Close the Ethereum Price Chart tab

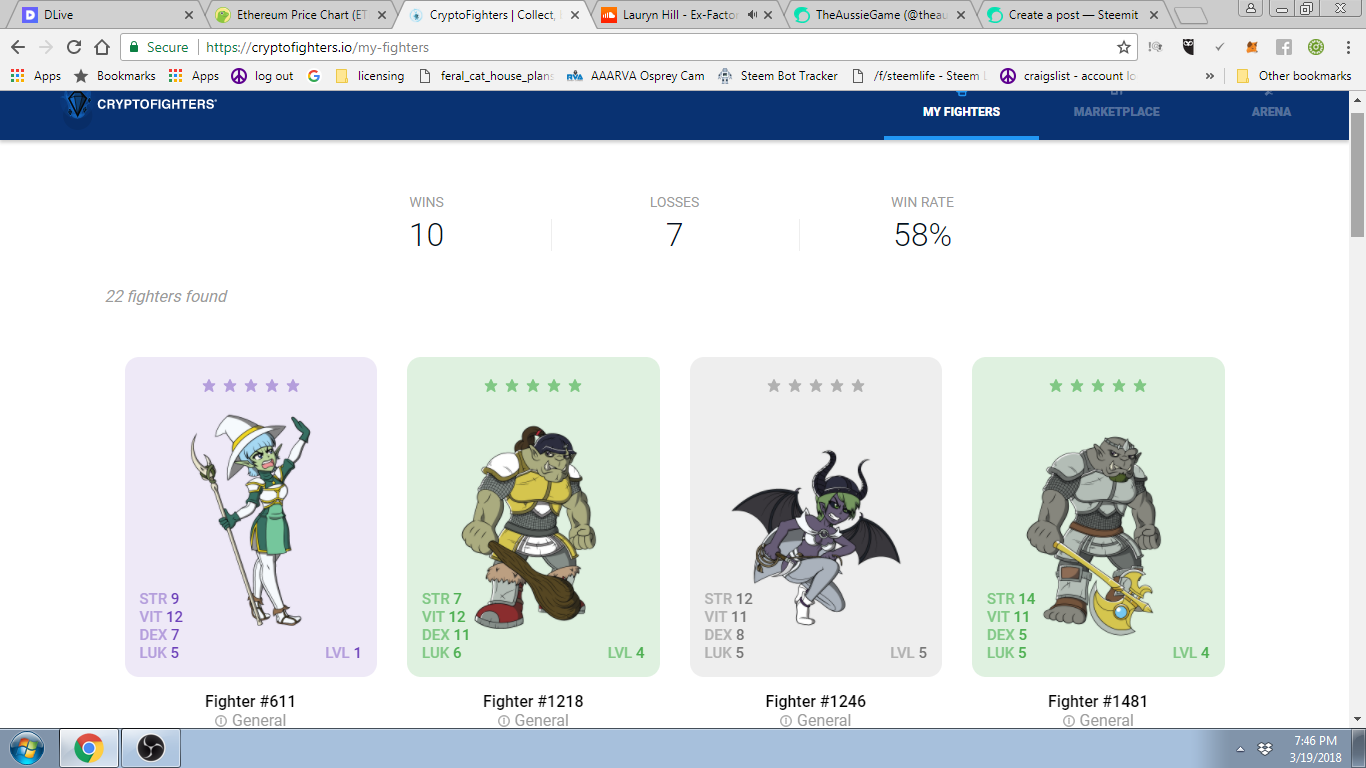tap(383, 15)
